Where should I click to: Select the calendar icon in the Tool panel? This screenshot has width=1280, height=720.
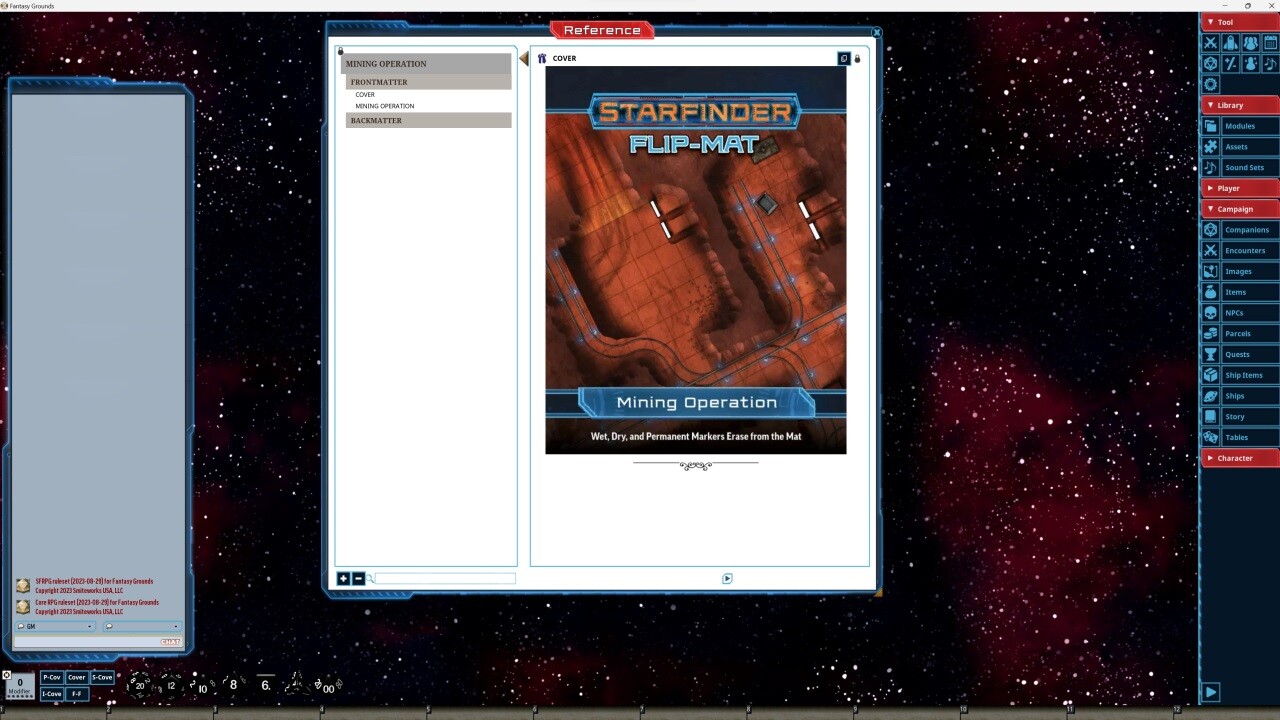(1270, 42)
